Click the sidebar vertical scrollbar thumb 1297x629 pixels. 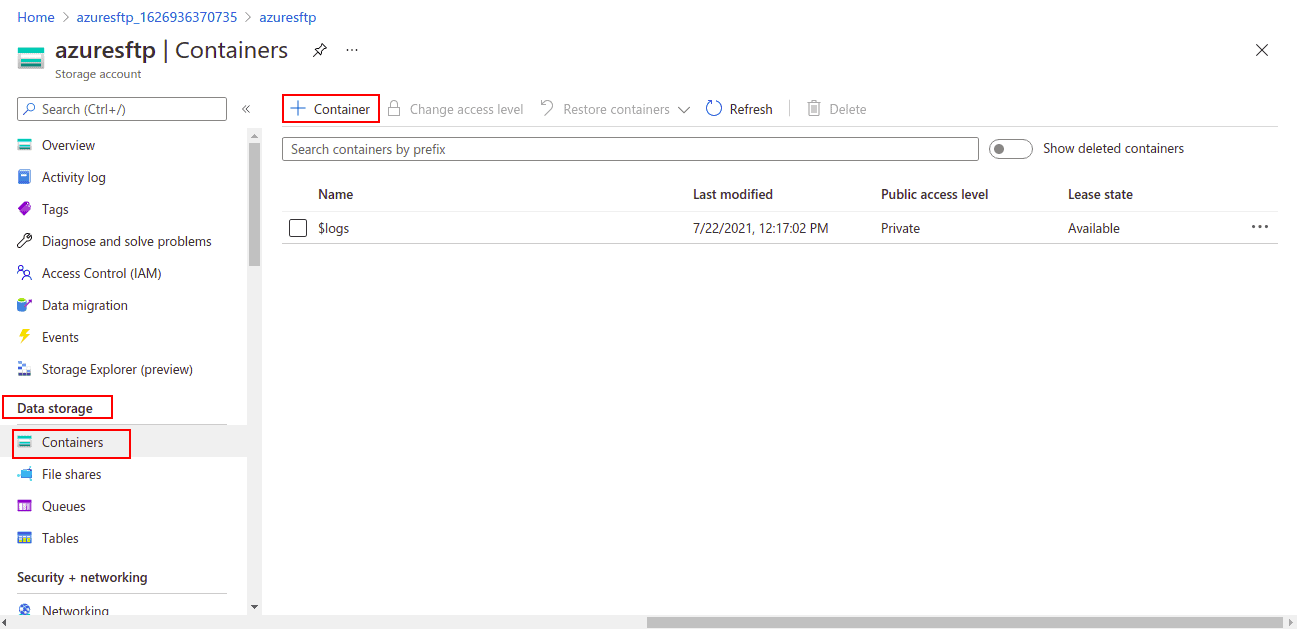254,205
